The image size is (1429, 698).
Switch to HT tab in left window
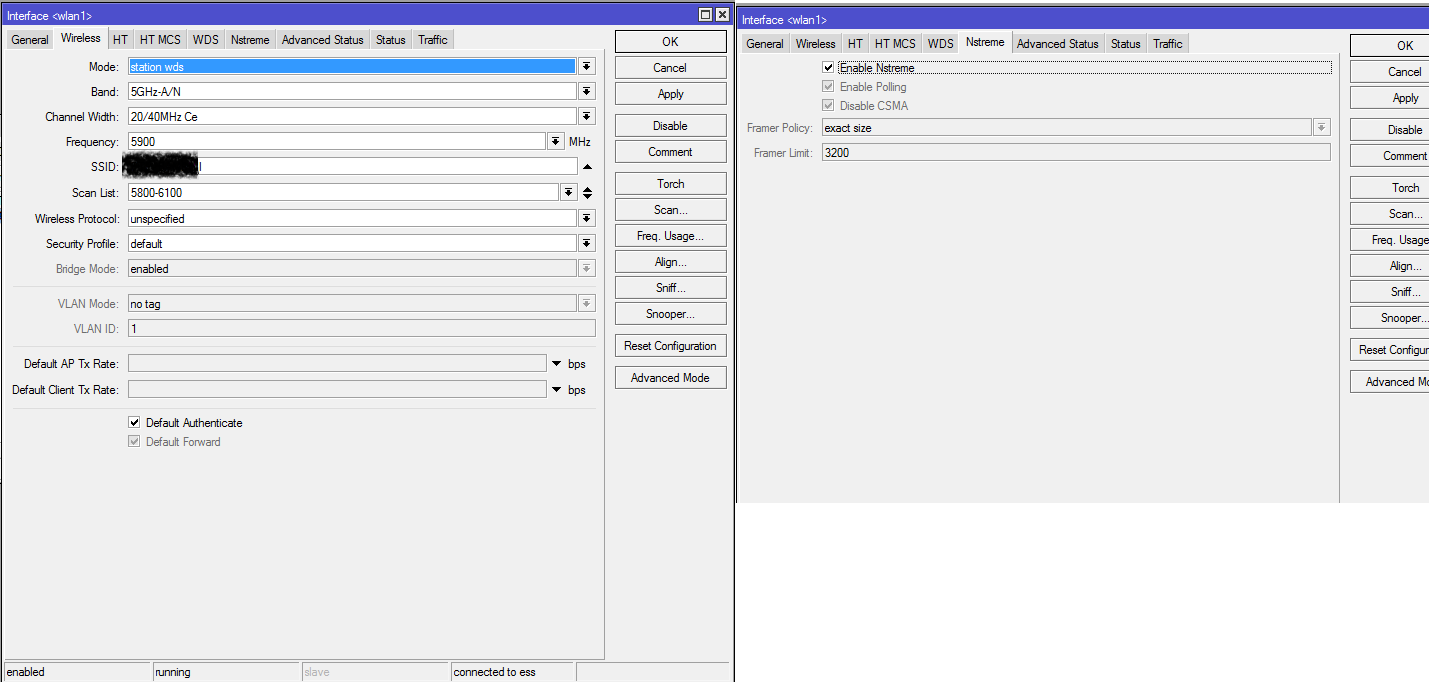pos(120,40)
